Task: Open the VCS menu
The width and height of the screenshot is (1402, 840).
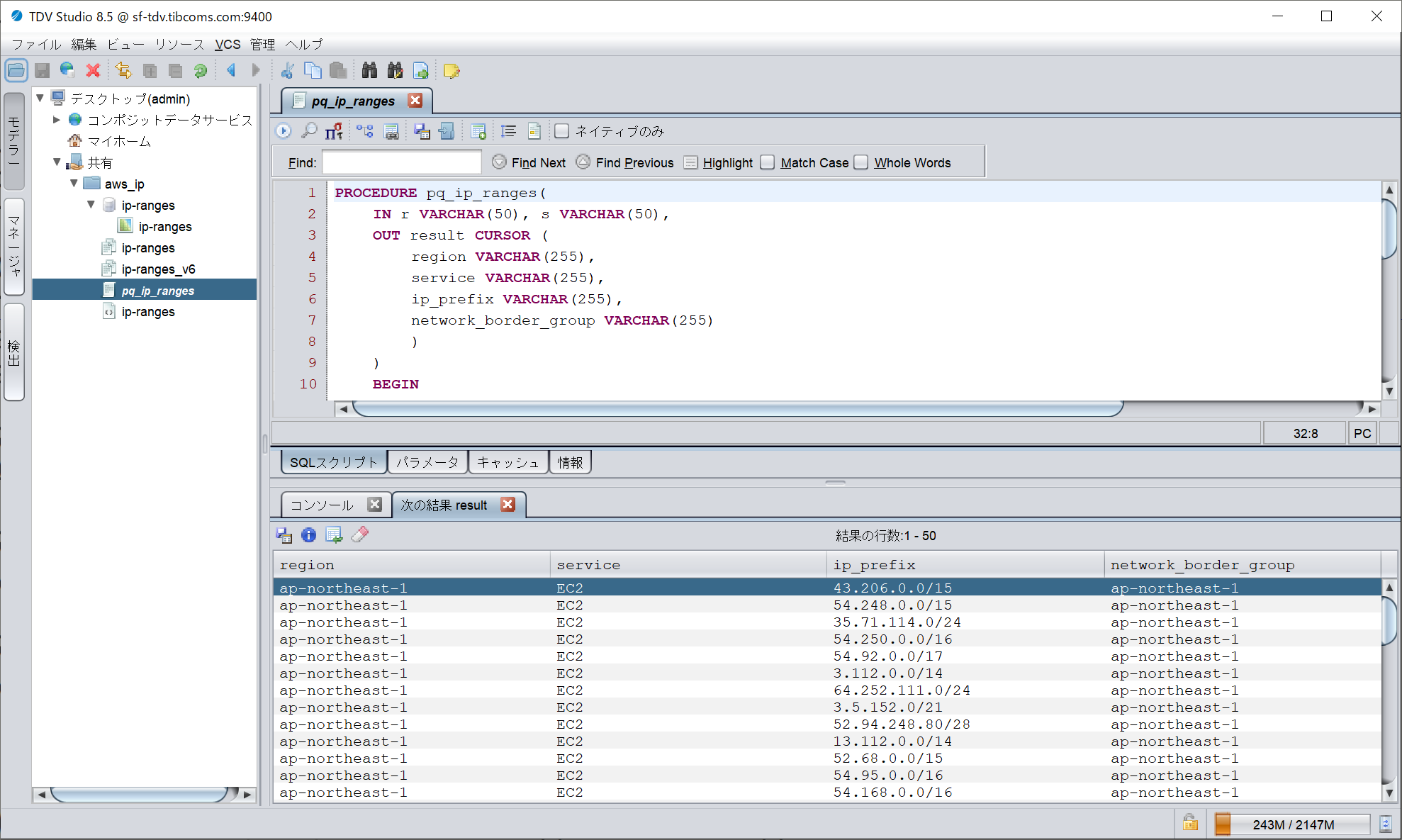Action: [x=228, y=44]
